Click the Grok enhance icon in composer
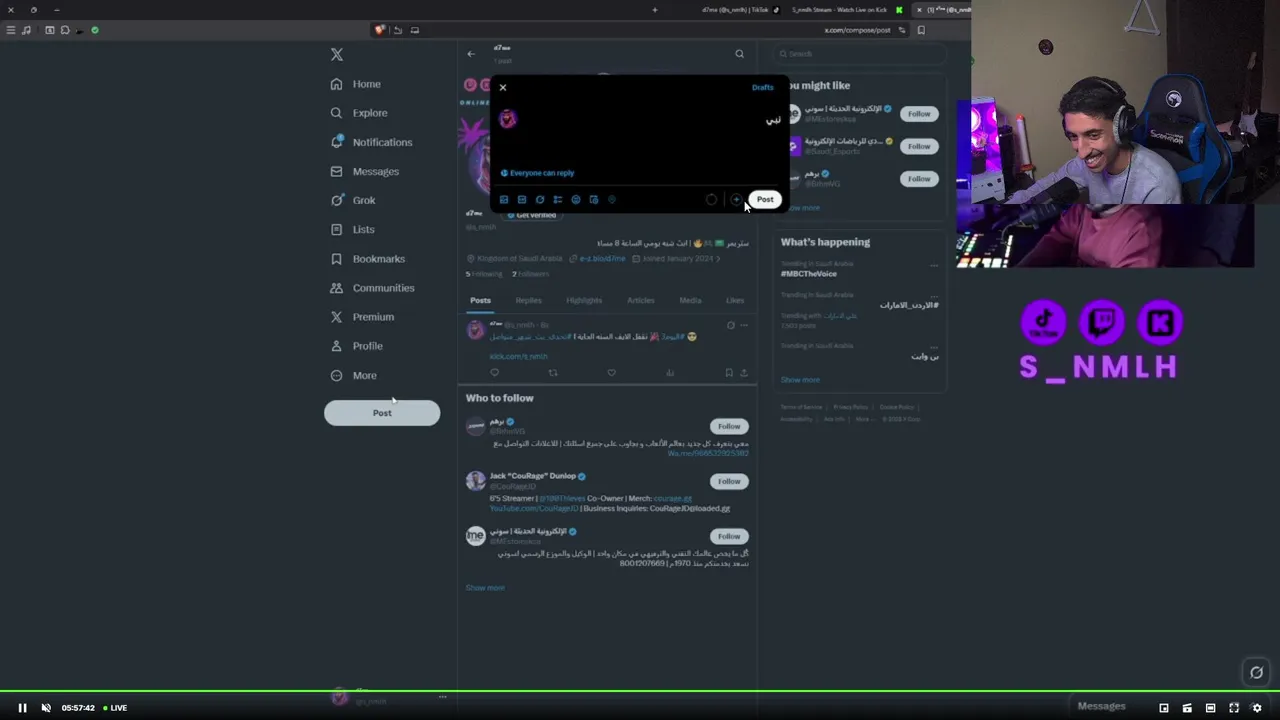Screen dimensions: 1280x720 click(540, 200)
